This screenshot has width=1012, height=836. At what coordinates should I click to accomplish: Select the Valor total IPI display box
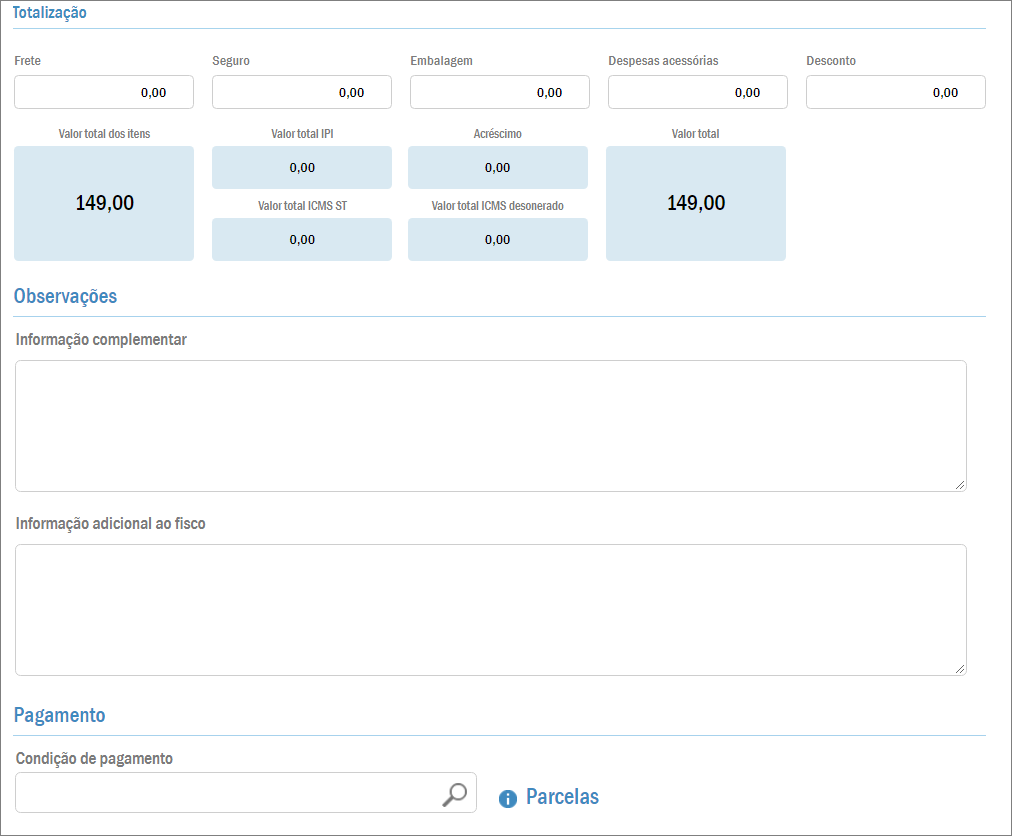point(302,167)
